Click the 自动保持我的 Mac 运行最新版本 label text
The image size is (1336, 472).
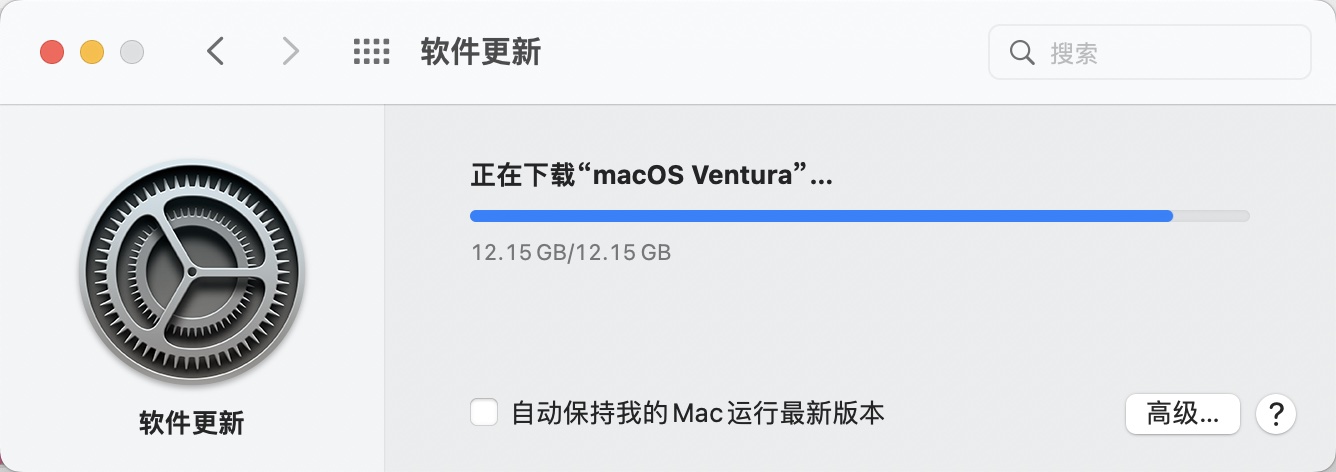click(698, 413)
